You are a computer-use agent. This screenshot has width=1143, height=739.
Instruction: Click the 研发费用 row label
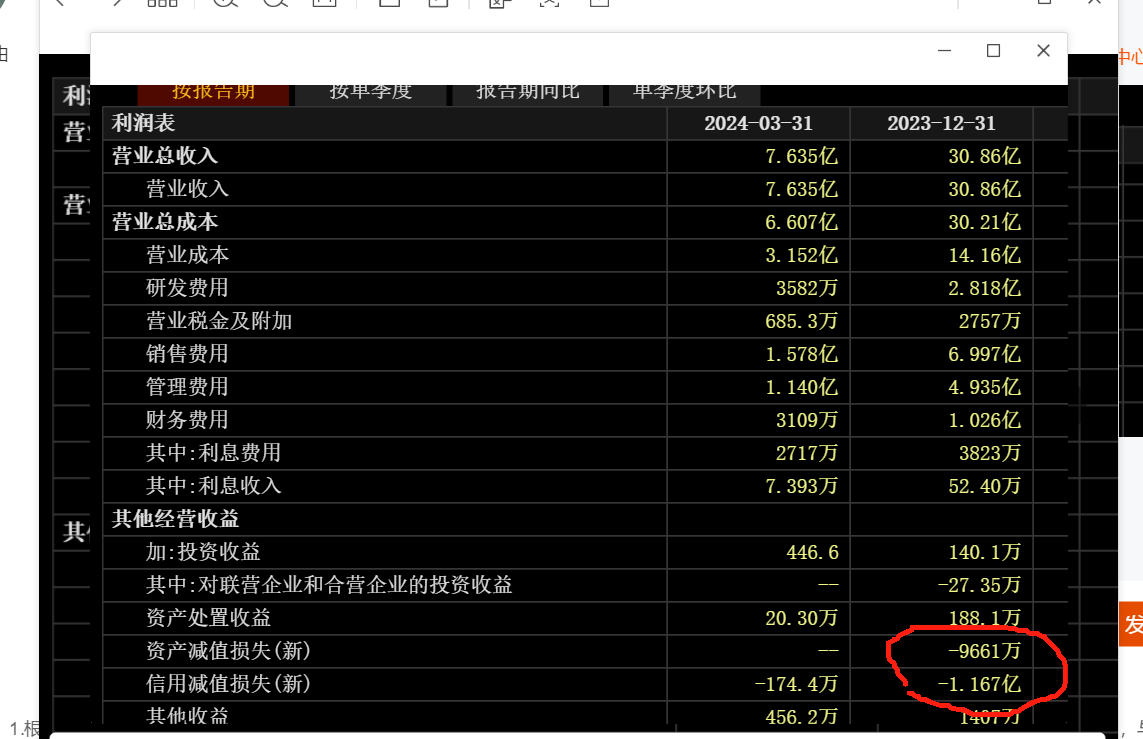[187, 288]
